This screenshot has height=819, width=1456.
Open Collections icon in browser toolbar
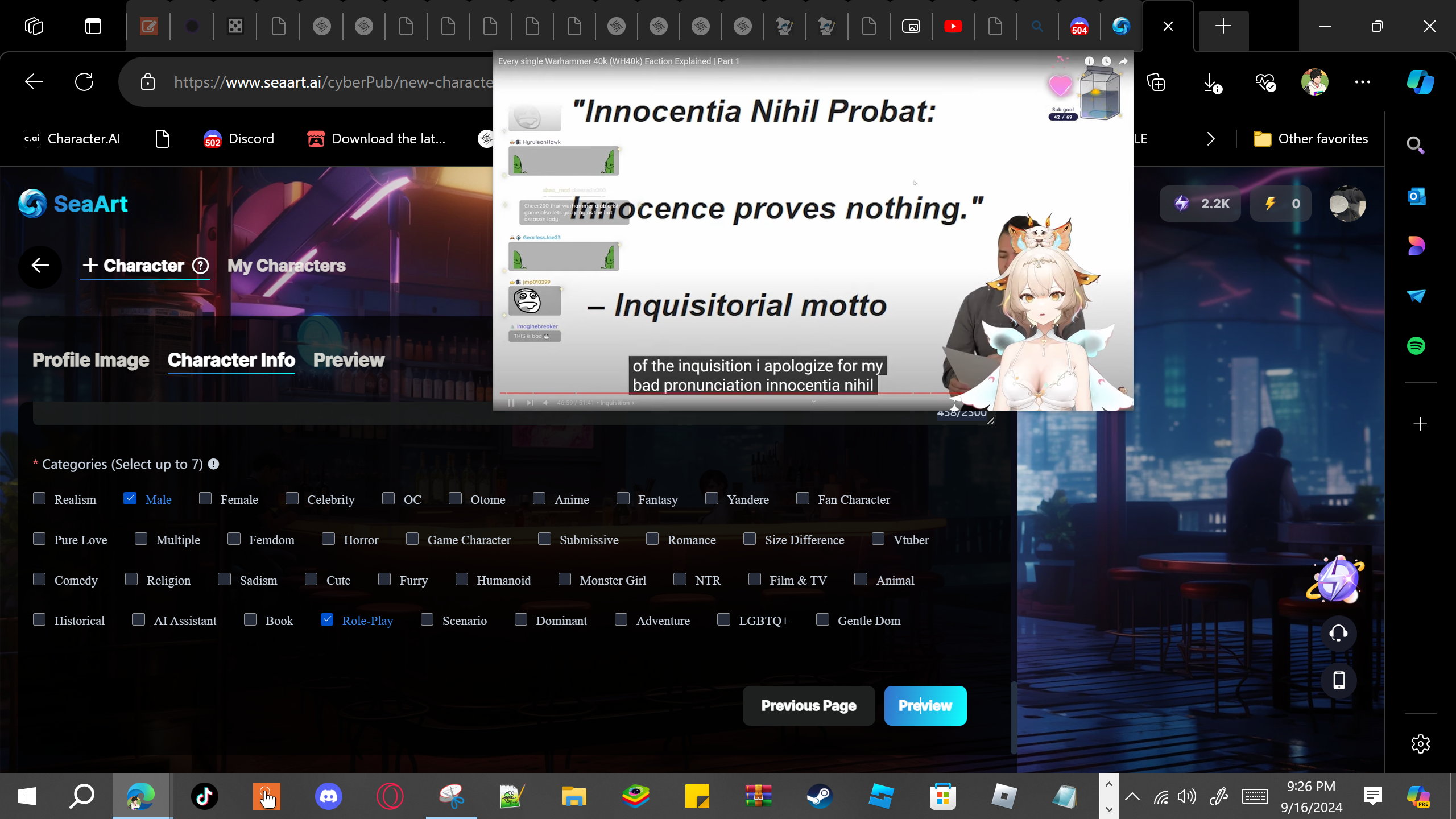[1156, 82]
